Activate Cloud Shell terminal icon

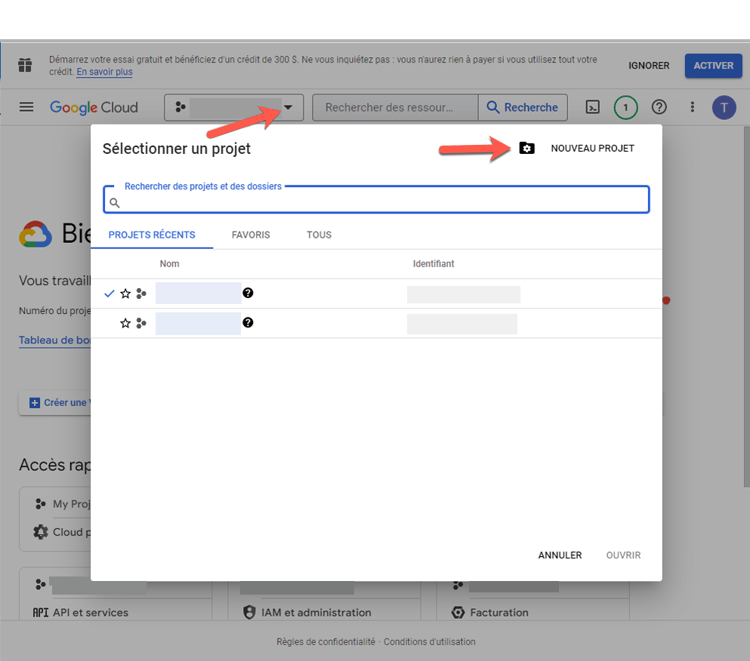click(x=592, y=107)
